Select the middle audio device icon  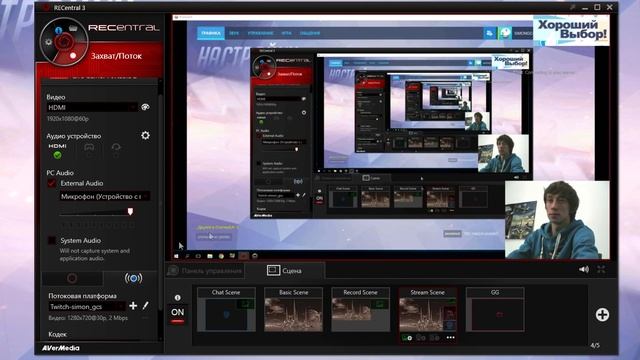(89, 151)
